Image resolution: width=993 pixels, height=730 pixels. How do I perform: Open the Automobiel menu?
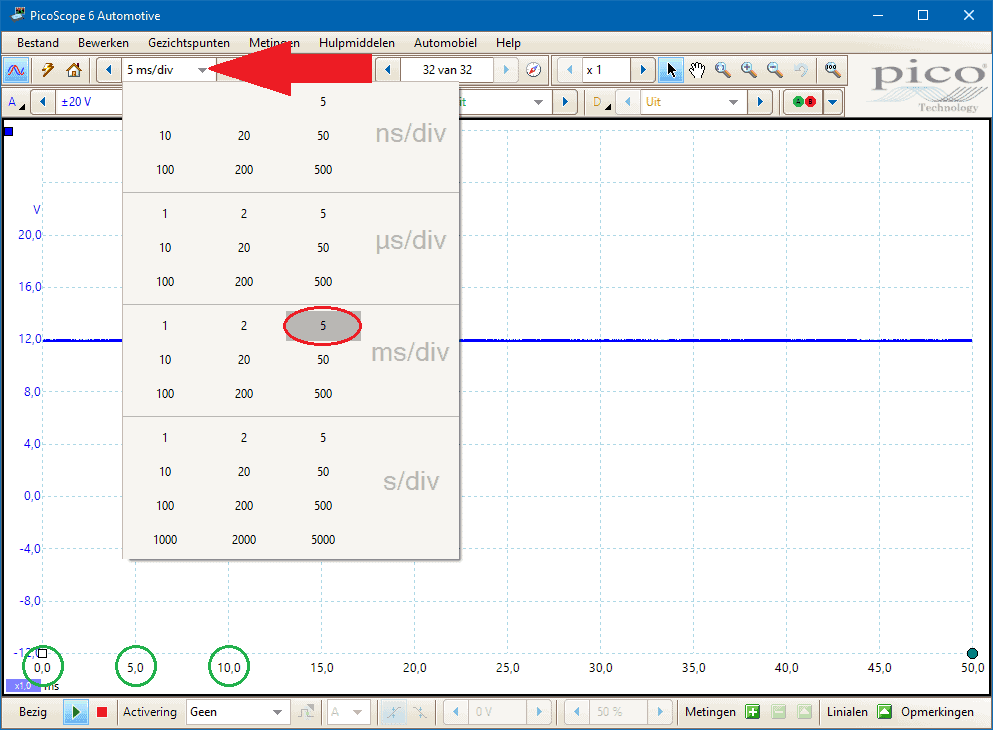[445, 43]
